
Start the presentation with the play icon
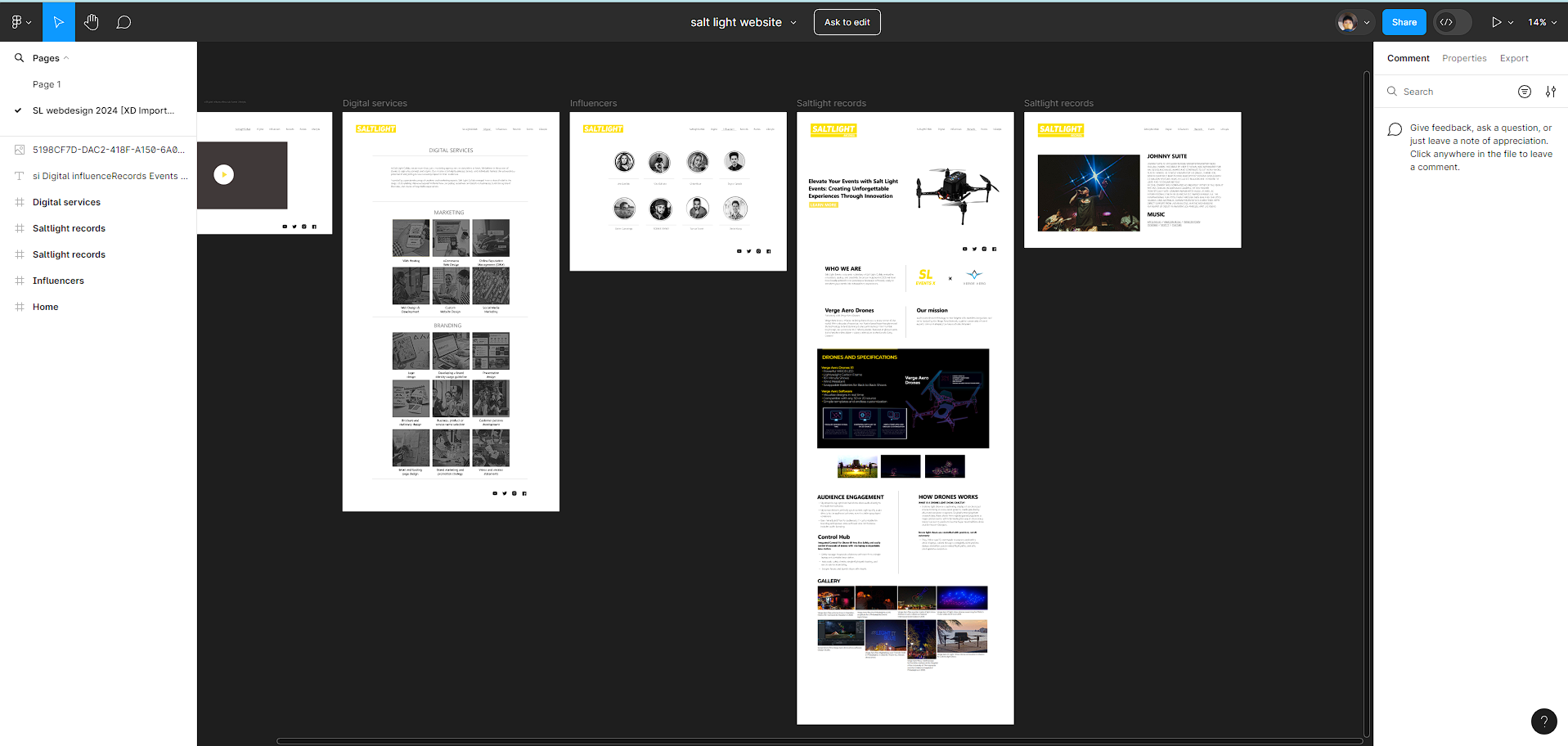pos(1496,22)
